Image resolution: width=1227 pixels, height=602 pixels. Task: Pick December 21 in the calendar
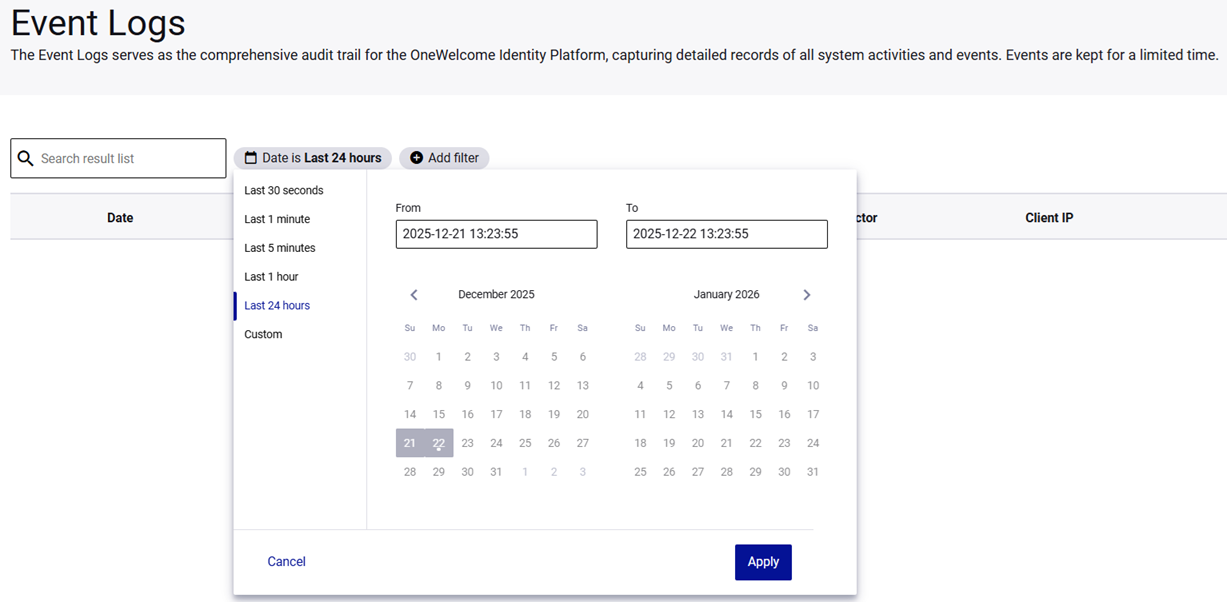pyautogui.click(x=410, y=443)
